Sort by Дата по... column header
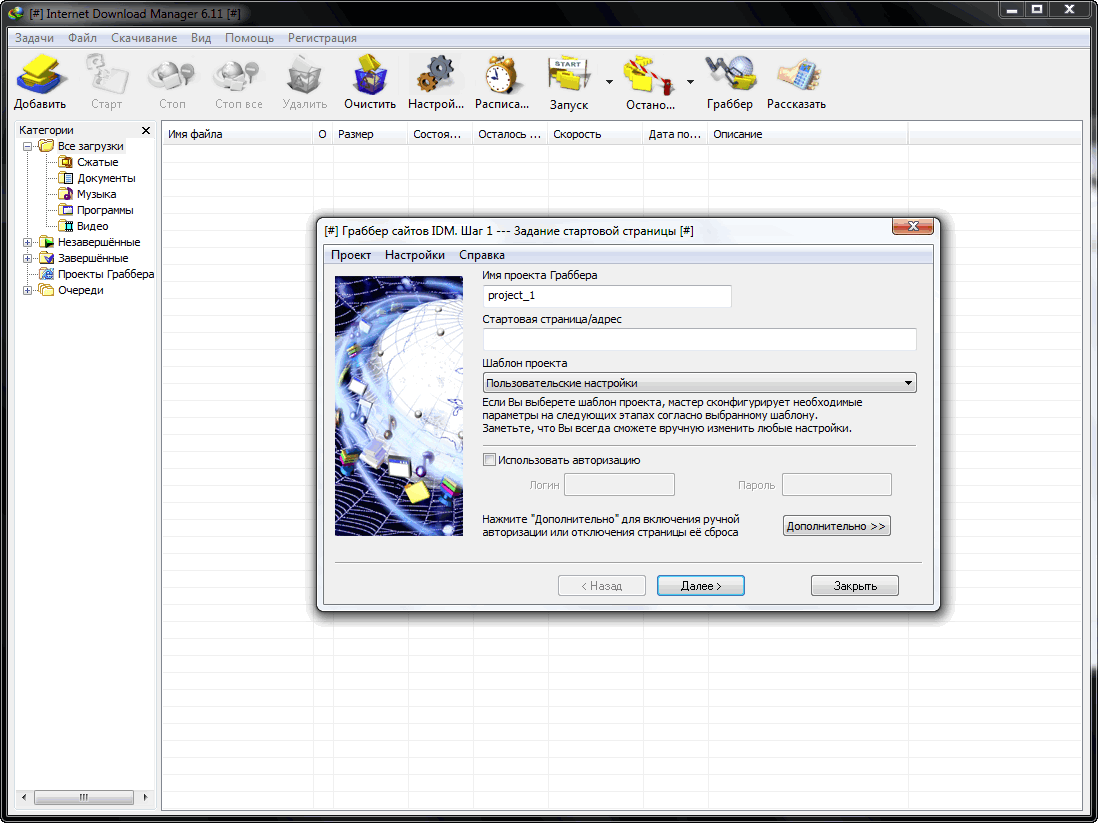Image resolution: width=1098 pixels, height=823 pixels. click(675, 134)
